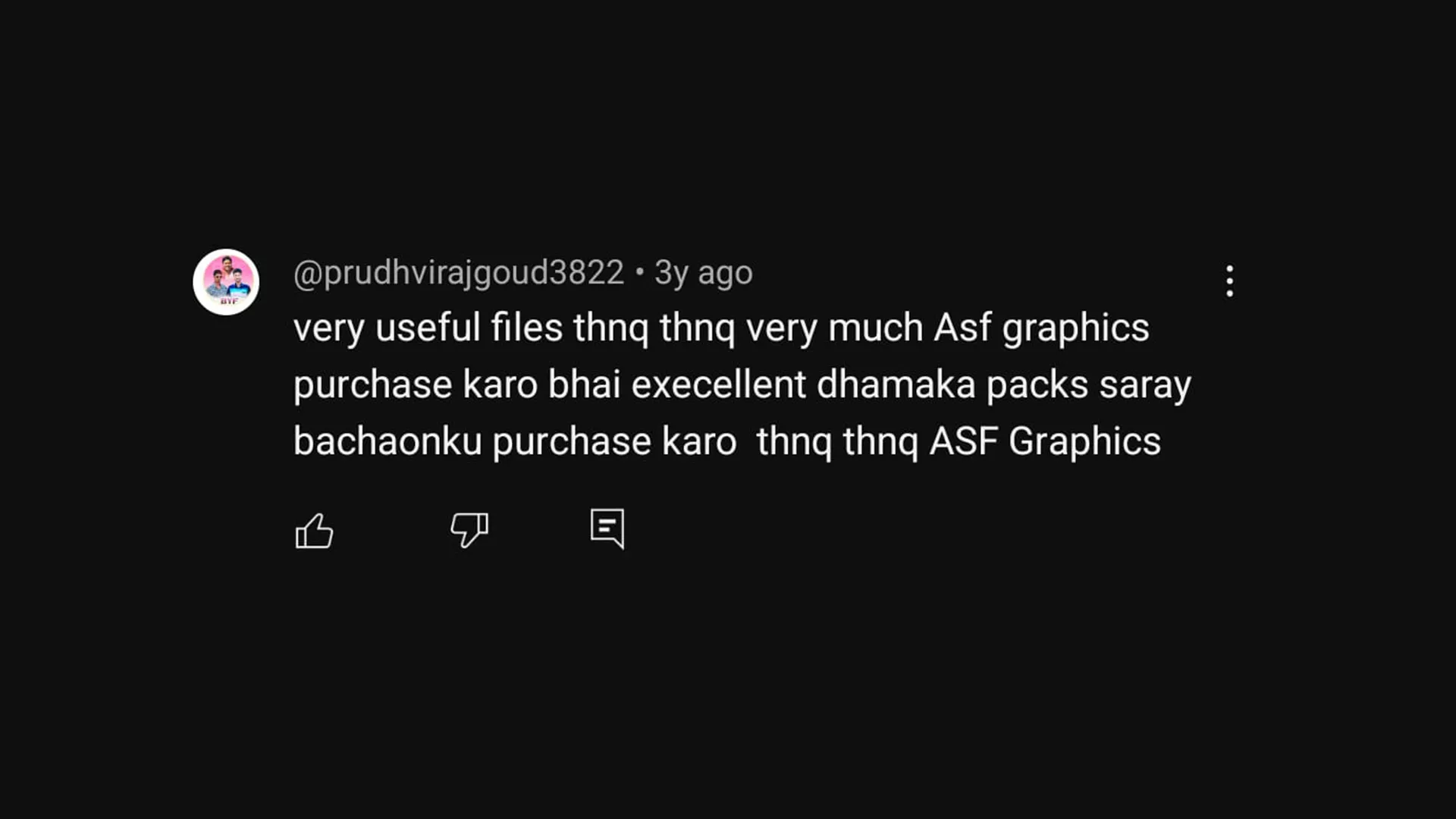
Task: Click the word "useful" in the comment
Action: 428,328
